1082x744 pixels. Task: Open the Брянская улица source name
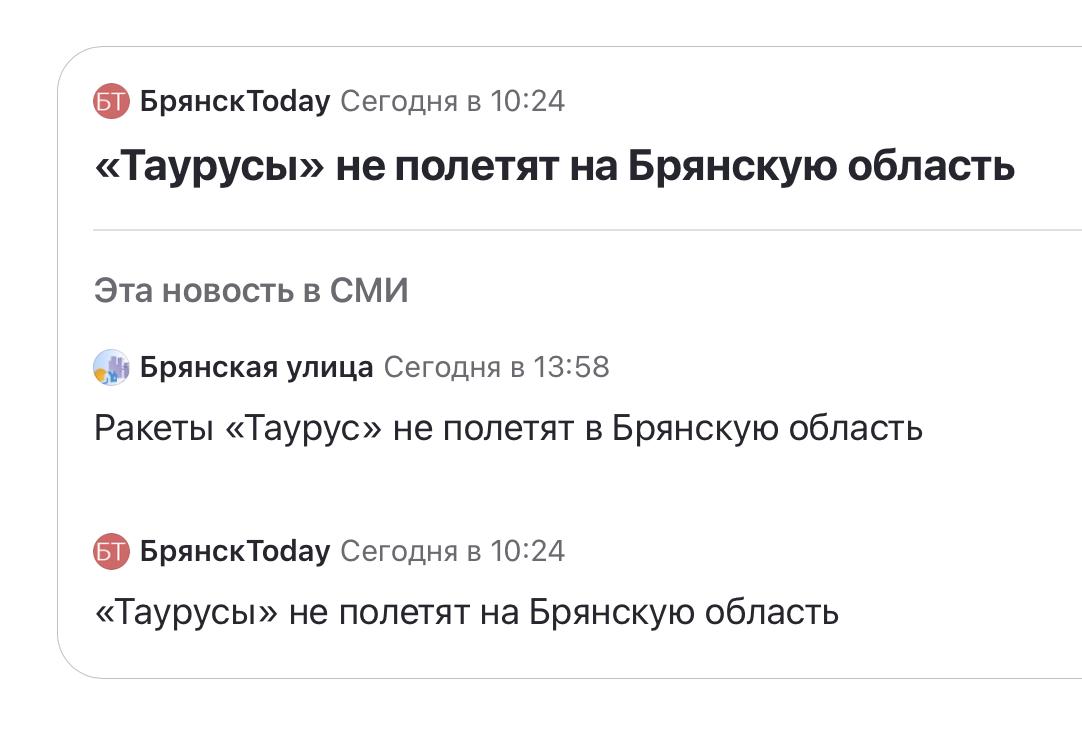click(x=257, y=367)
